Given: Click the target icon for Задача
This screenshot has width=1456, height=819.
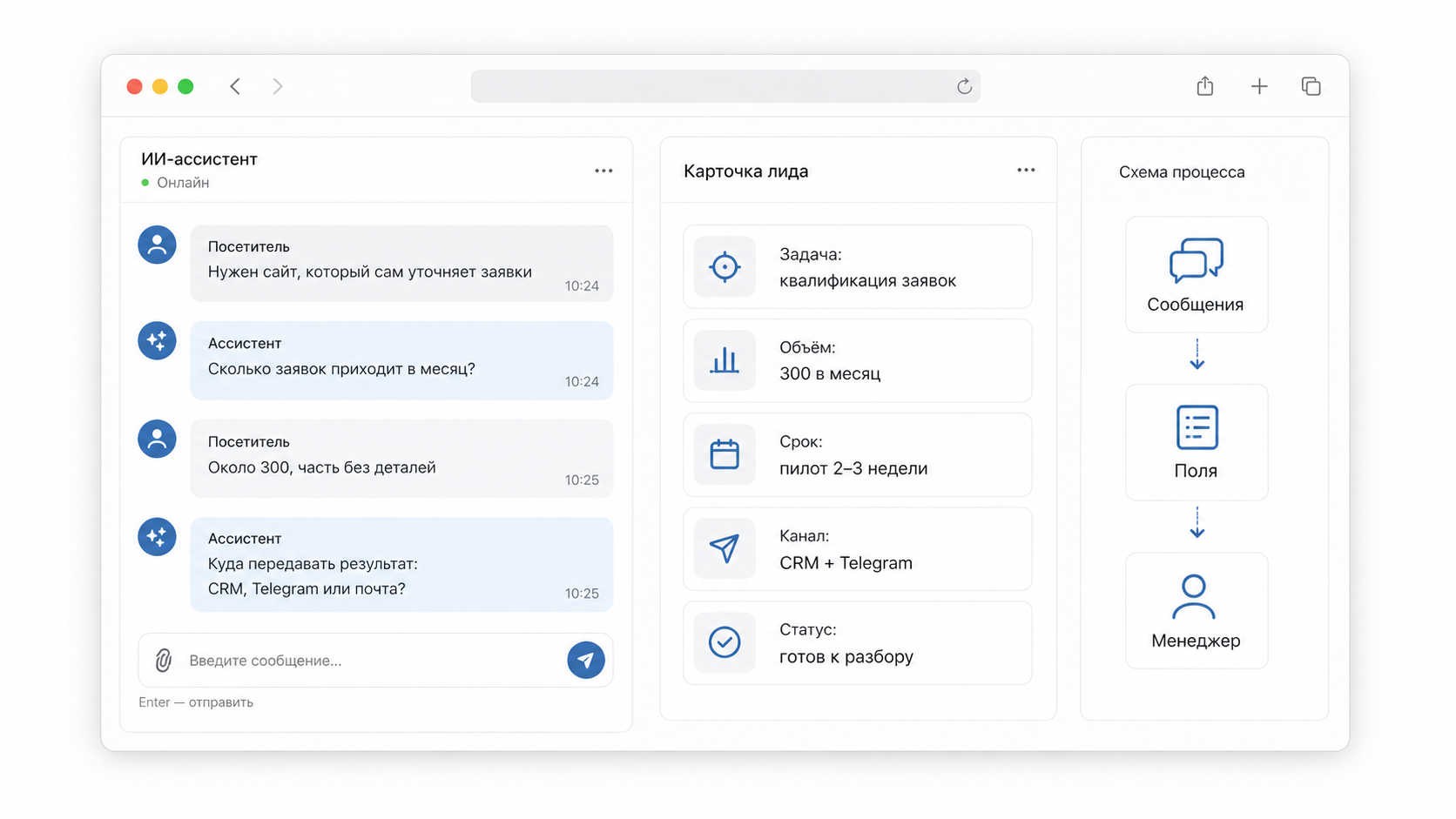Looking at the screenshot, I should click(725, 266).
